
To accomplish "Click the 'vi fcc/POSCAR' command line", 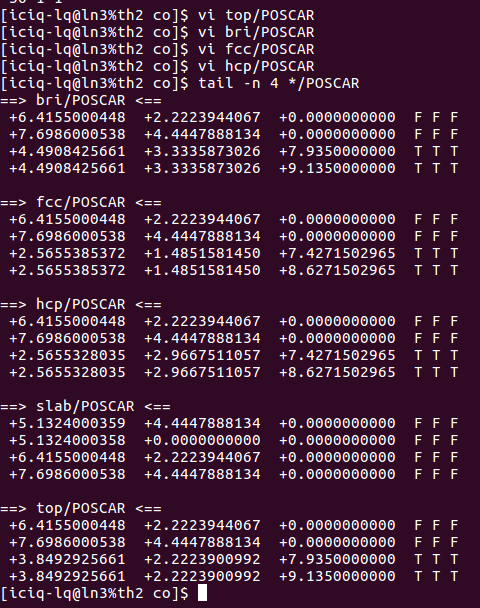I will (256, 49).
